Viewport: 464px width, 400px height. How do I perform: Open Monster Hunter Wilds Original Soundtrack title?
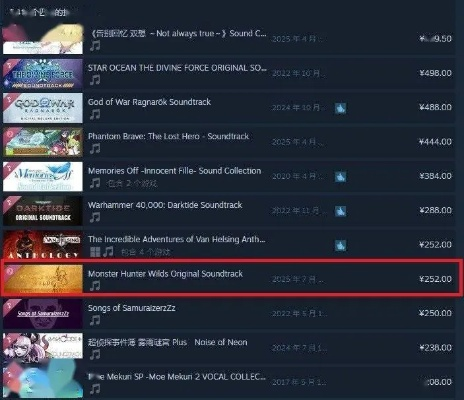point(165,274)
